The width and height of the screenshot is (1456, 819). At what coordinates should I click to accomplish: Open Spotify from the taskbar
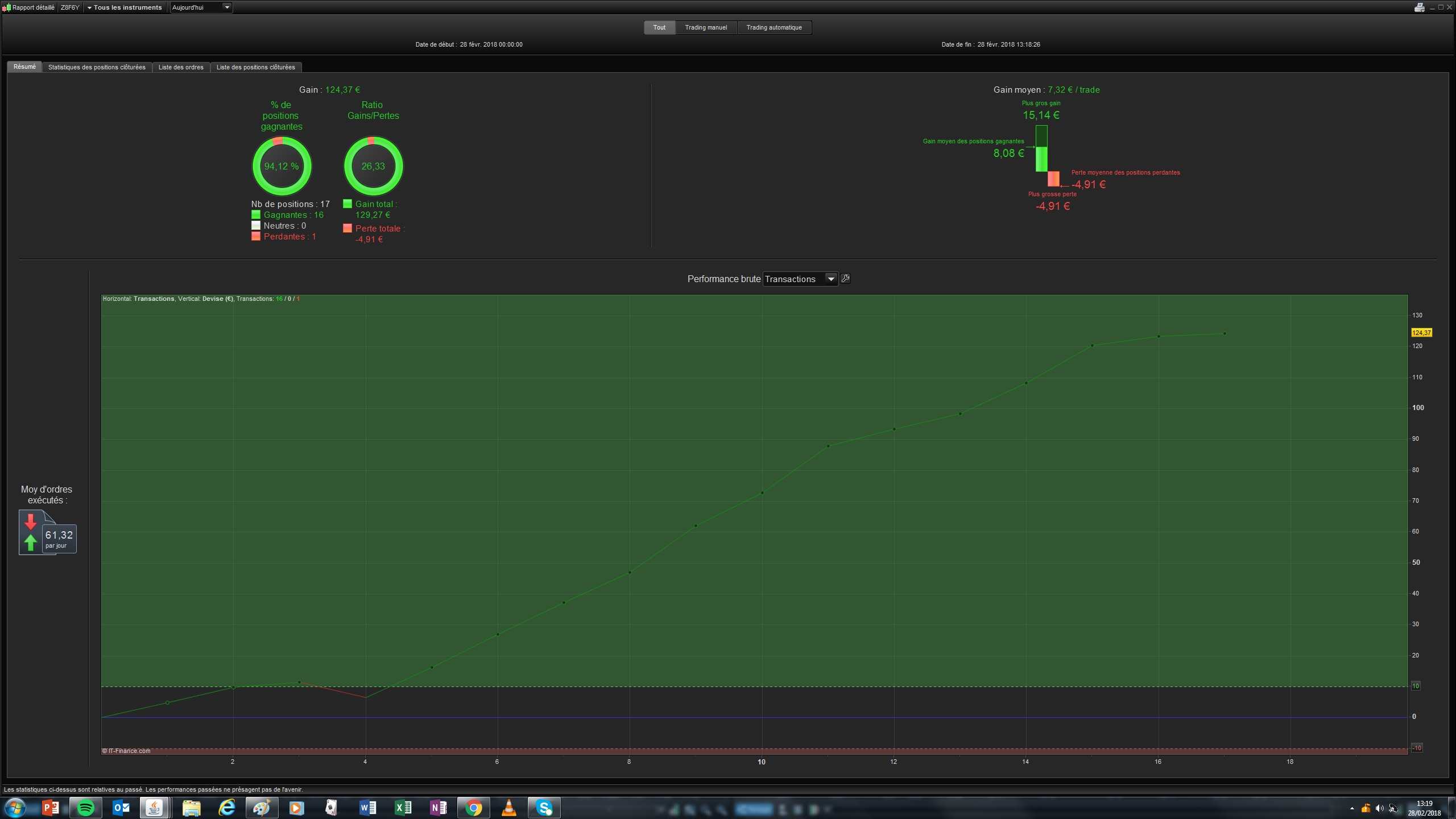coord(86,808)
